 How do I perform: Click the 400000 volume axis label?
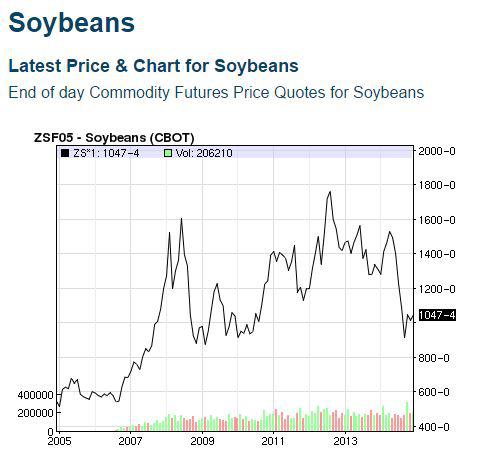point(35,395)
